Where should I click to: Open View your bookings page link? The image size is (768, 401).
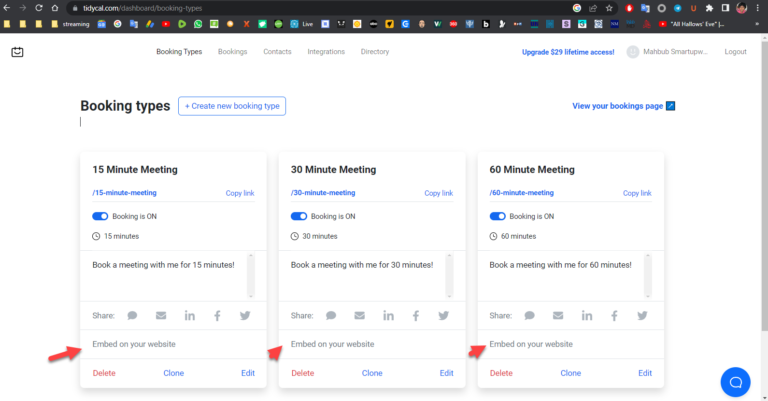(618, 106)
